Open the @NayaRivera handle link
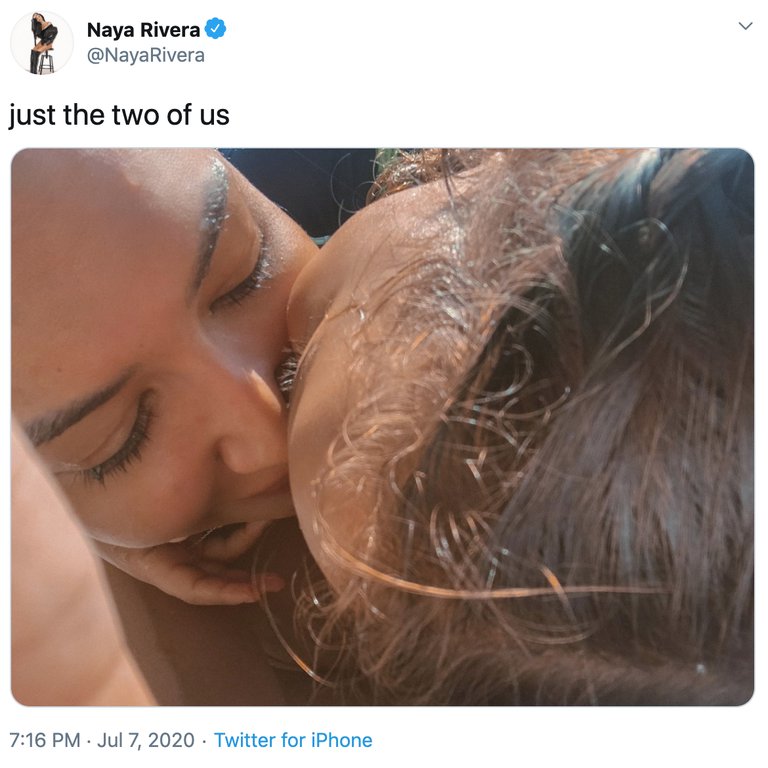768x768 pixels. pyautogui.click(x=145, y=55)
